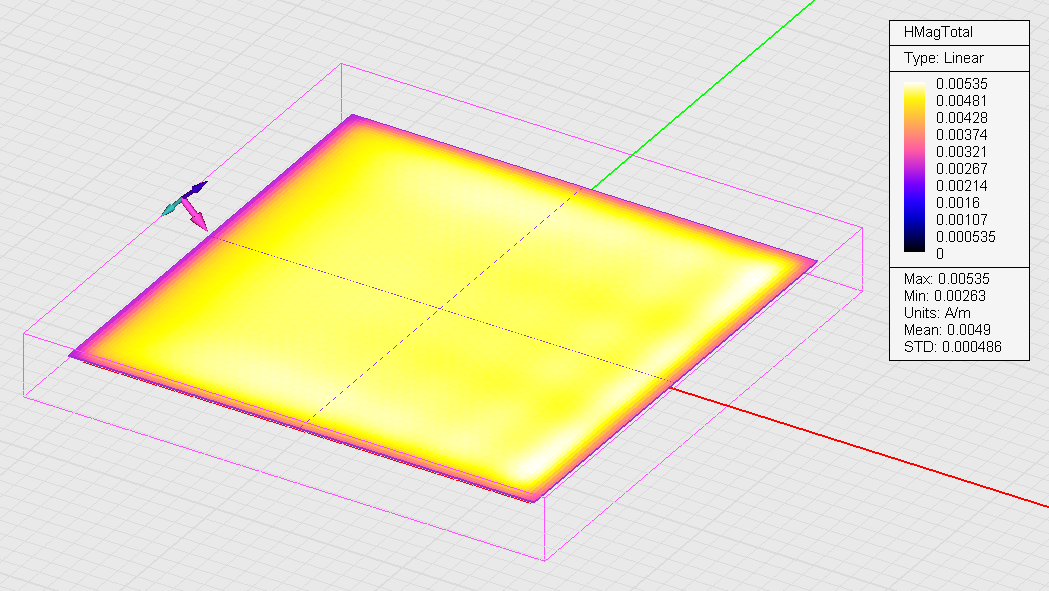Select the Units: A/m line

pos(937,313)
